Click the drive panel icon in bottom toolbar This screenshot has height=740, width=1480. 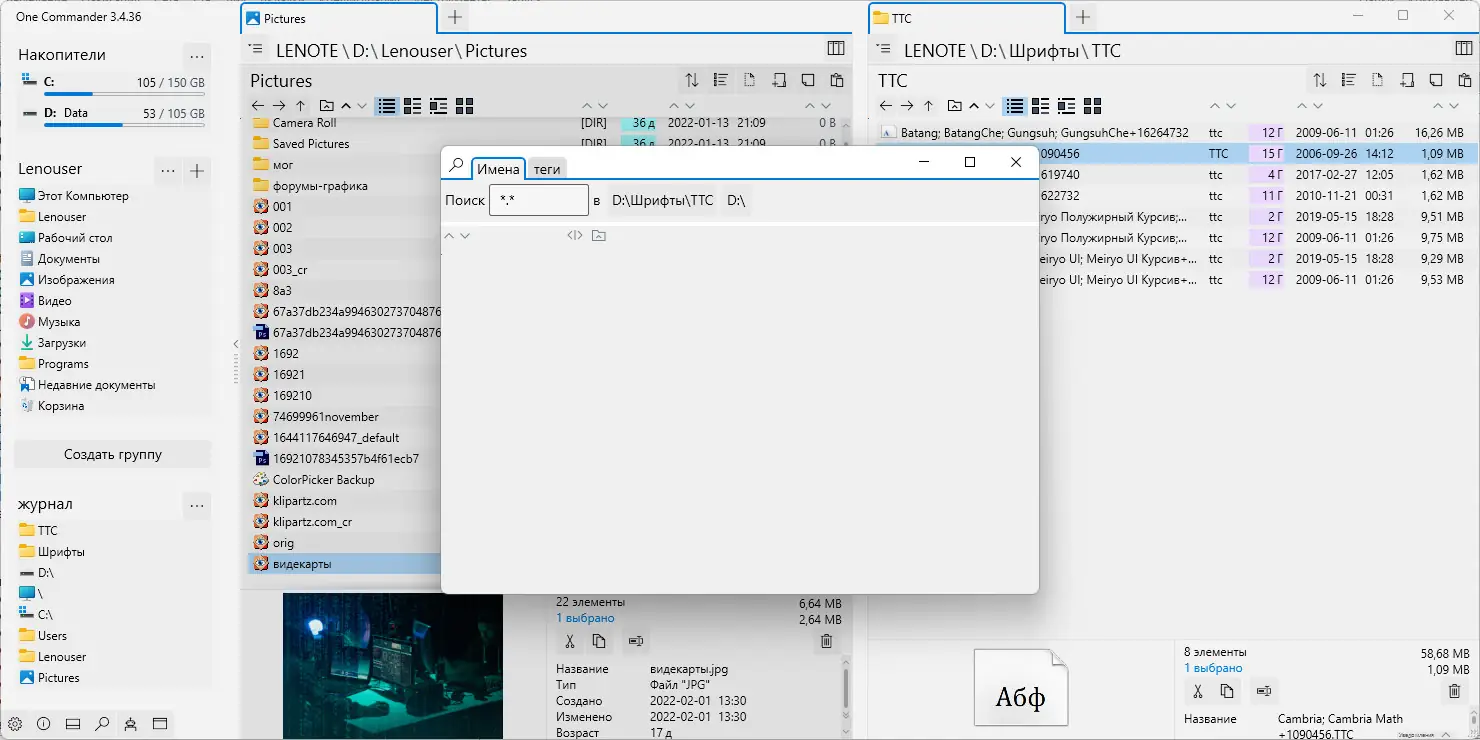pos(73,724)
